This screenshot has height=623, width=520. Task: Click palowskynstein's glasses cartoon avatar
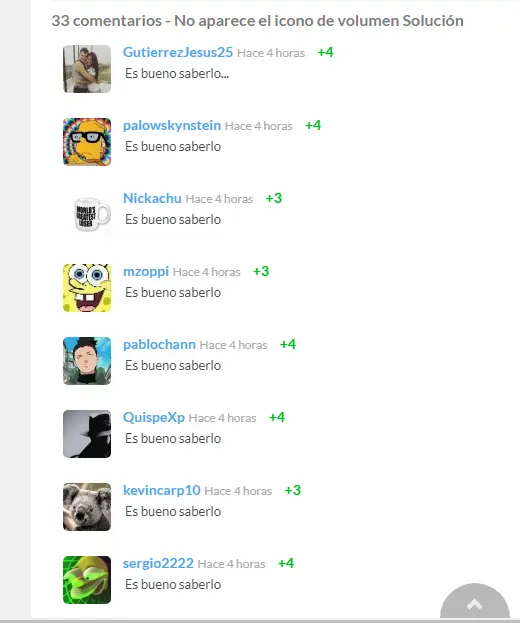pos(87,142)
